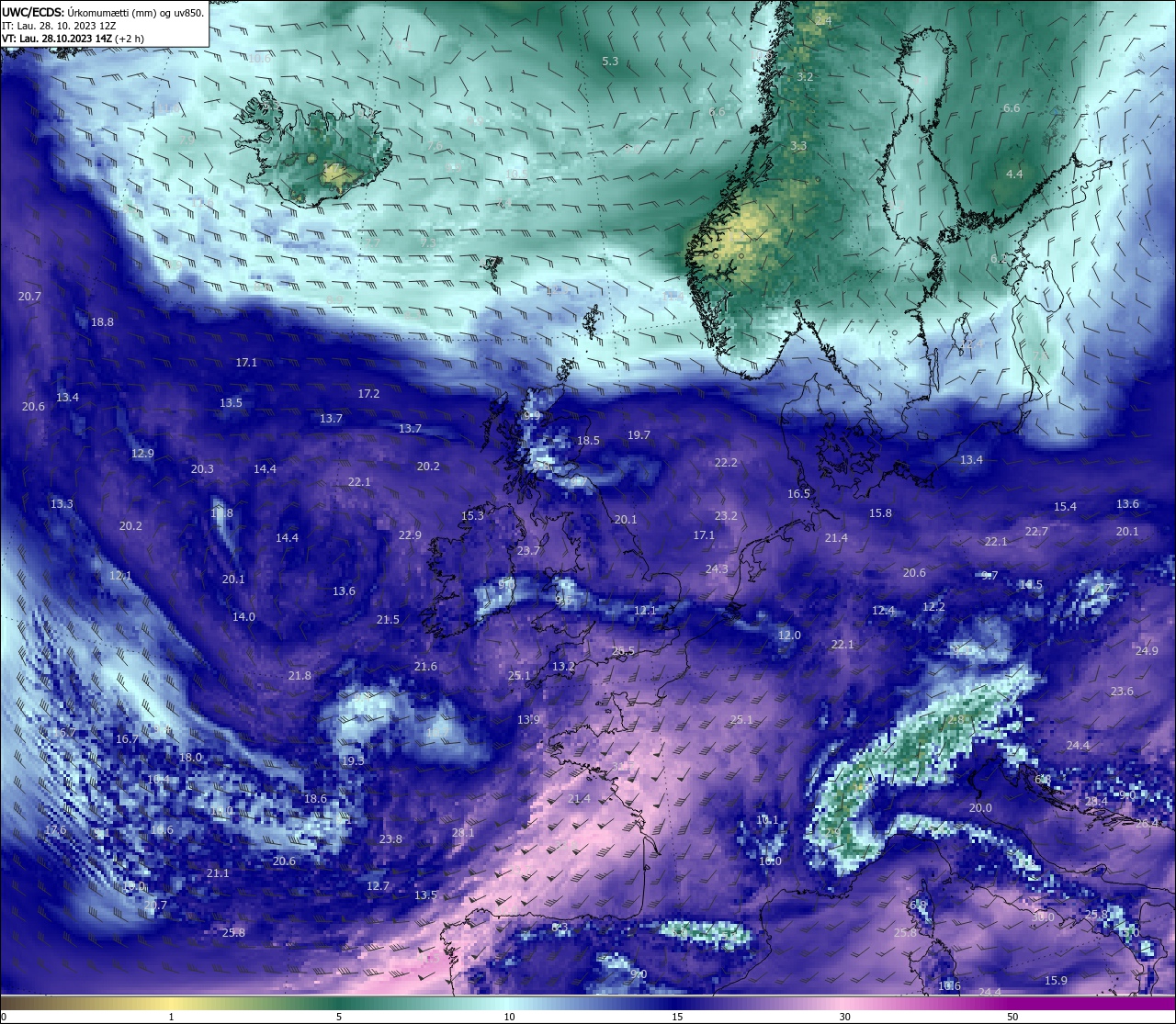The height and width of the screenshot is (1024, 1176).
Task: Click the map value '21.1'
Action: [x=218, y=873]
